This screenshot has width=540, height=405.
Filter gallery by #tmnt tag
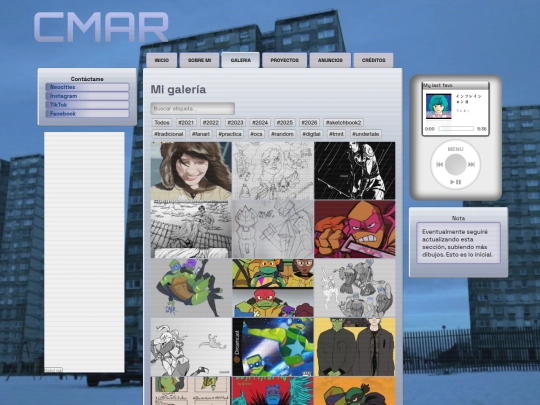pyautogui.click(x=336, y=134)
